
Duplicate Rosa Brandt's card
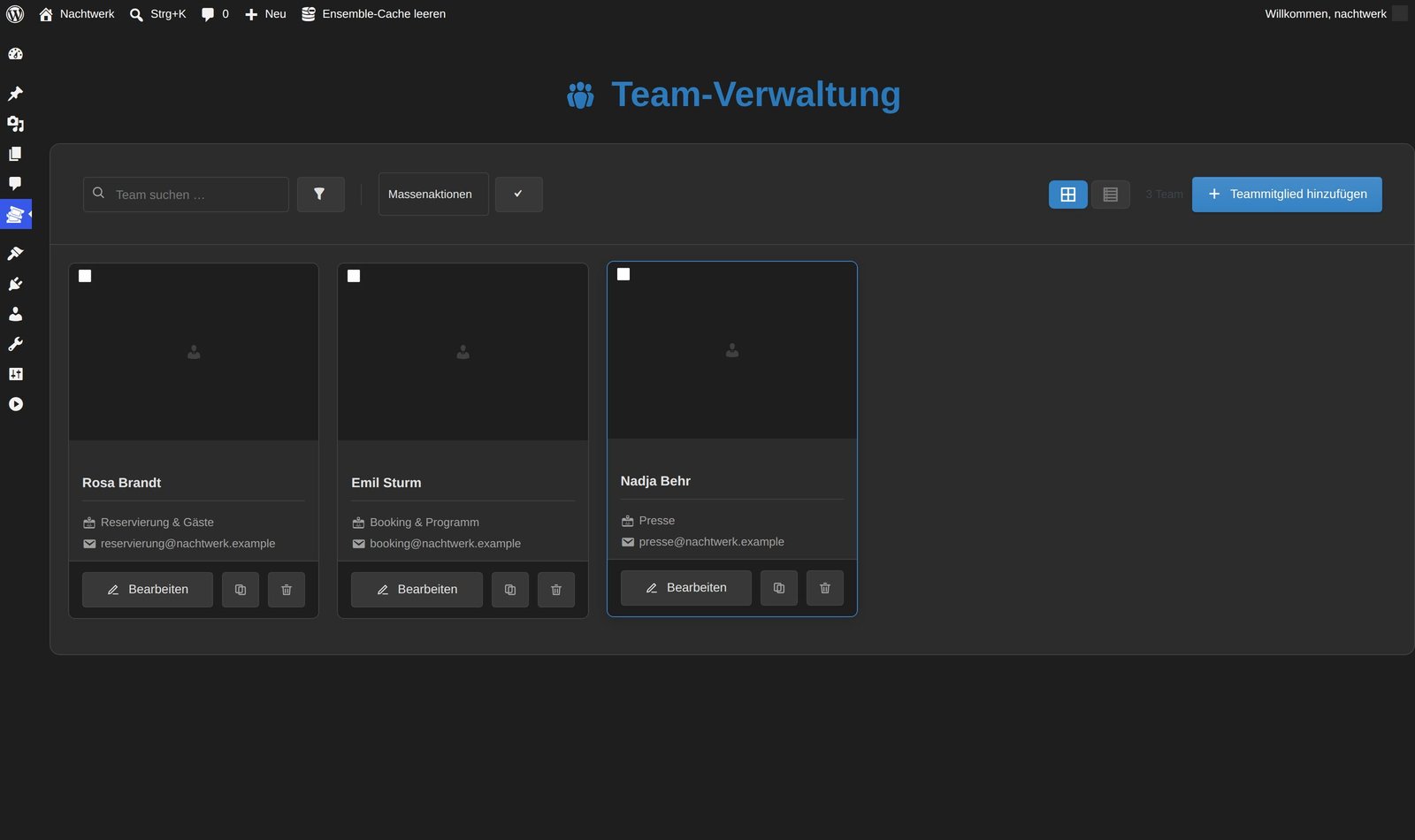click(x=241, y=590)
